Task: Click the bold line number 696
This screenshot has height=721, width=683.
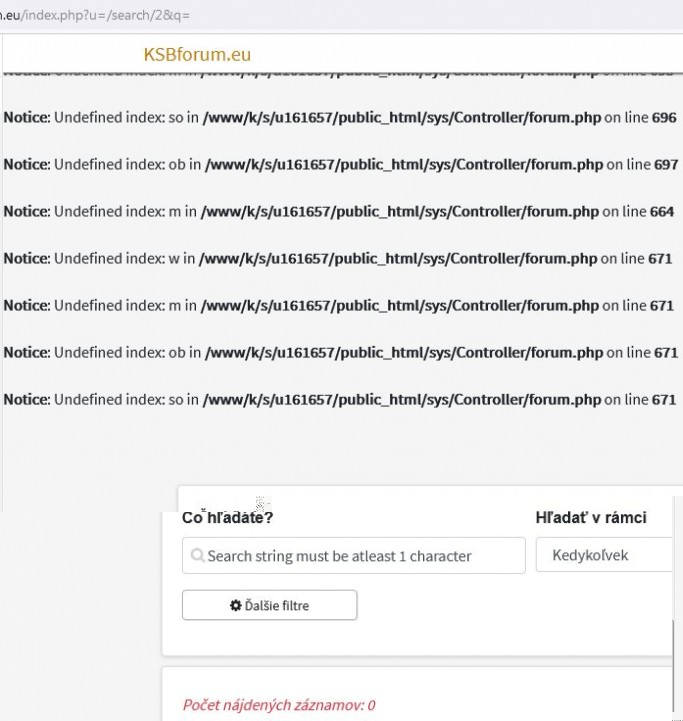Action: tap(664, 117)
